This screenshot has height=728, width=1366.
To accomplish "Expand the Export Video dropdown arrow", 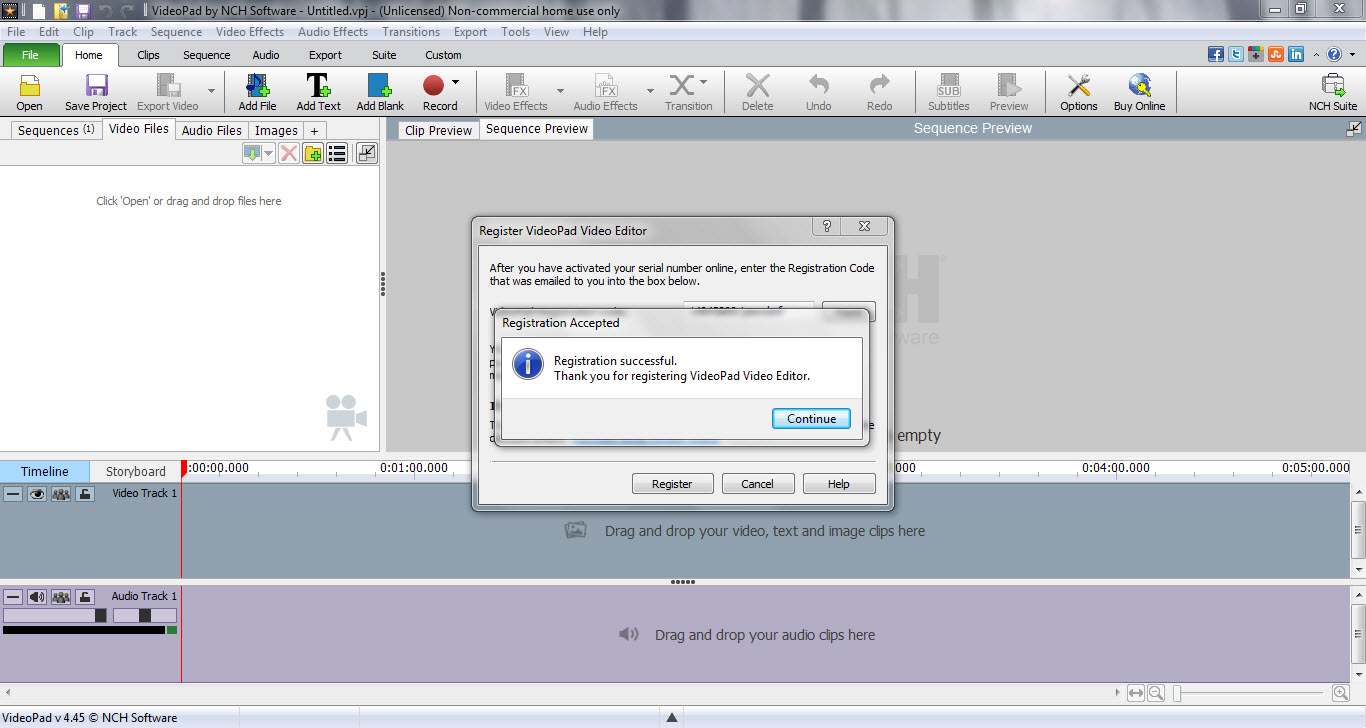I will tap(211, 91).
